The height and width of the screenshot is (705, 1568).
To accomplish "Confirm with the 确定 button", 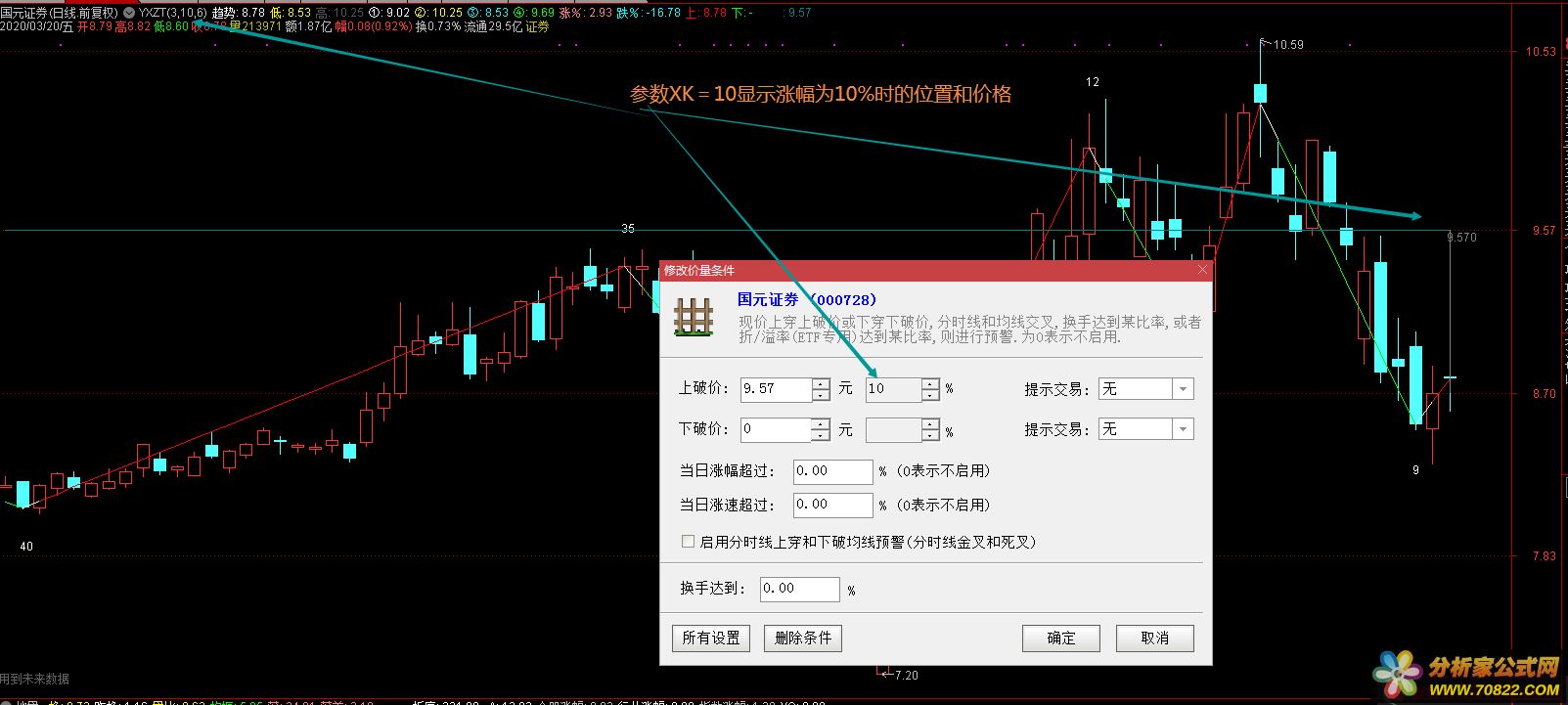I will [x=1060, y=639].
